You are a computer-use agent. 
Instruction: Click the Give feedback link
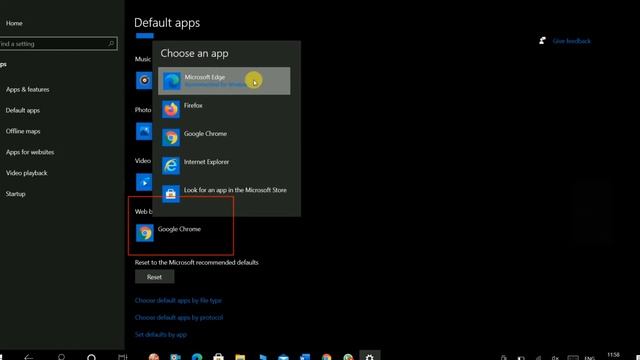pos(571,41)
